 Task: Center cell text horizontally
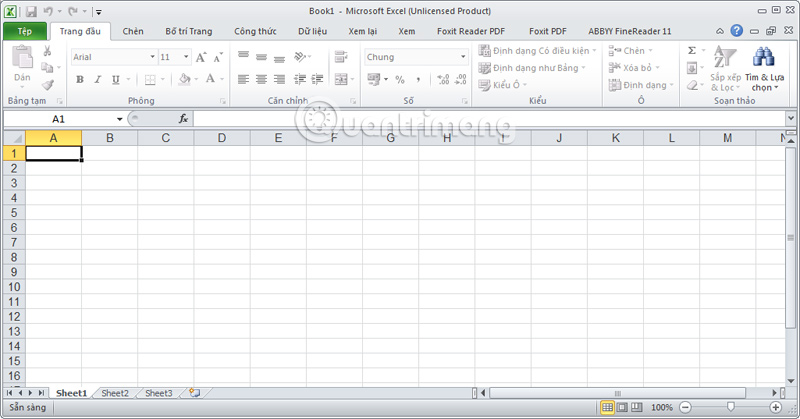coord(261,79)
